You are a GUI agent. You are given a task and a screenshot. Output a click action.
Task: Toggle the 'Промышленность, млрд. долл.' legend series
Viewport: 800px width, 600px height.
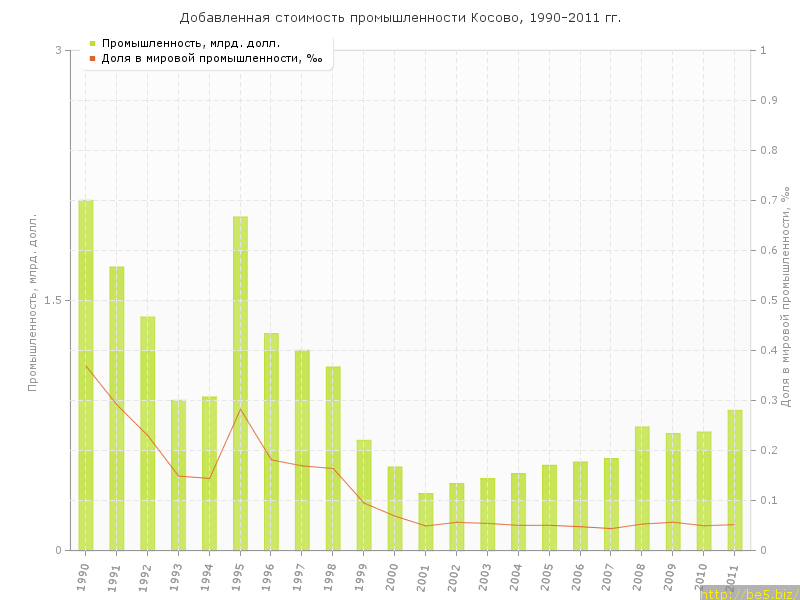point(190,43)
